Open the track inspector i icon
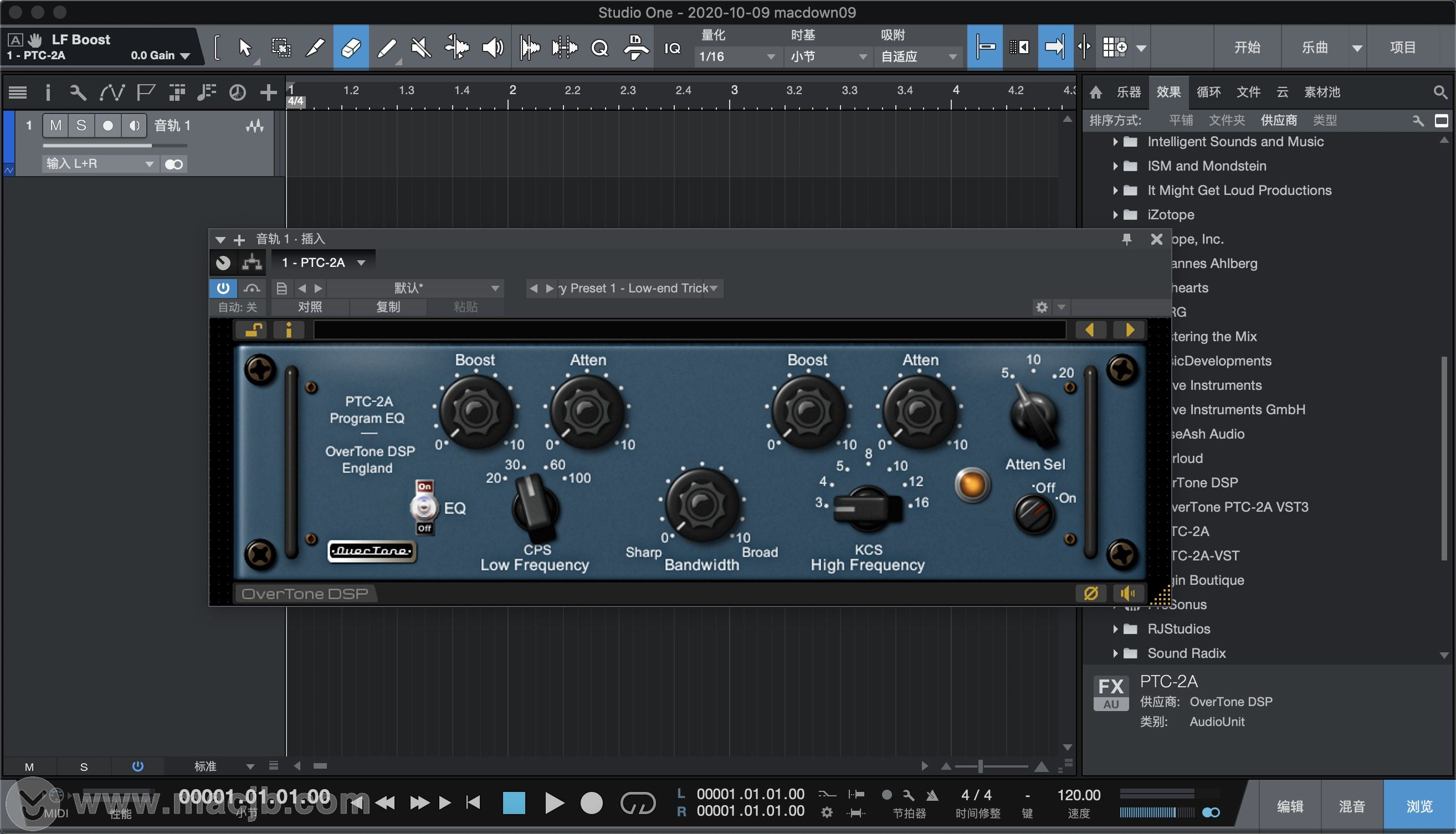The image size is (1456, 834). [48, 92]
